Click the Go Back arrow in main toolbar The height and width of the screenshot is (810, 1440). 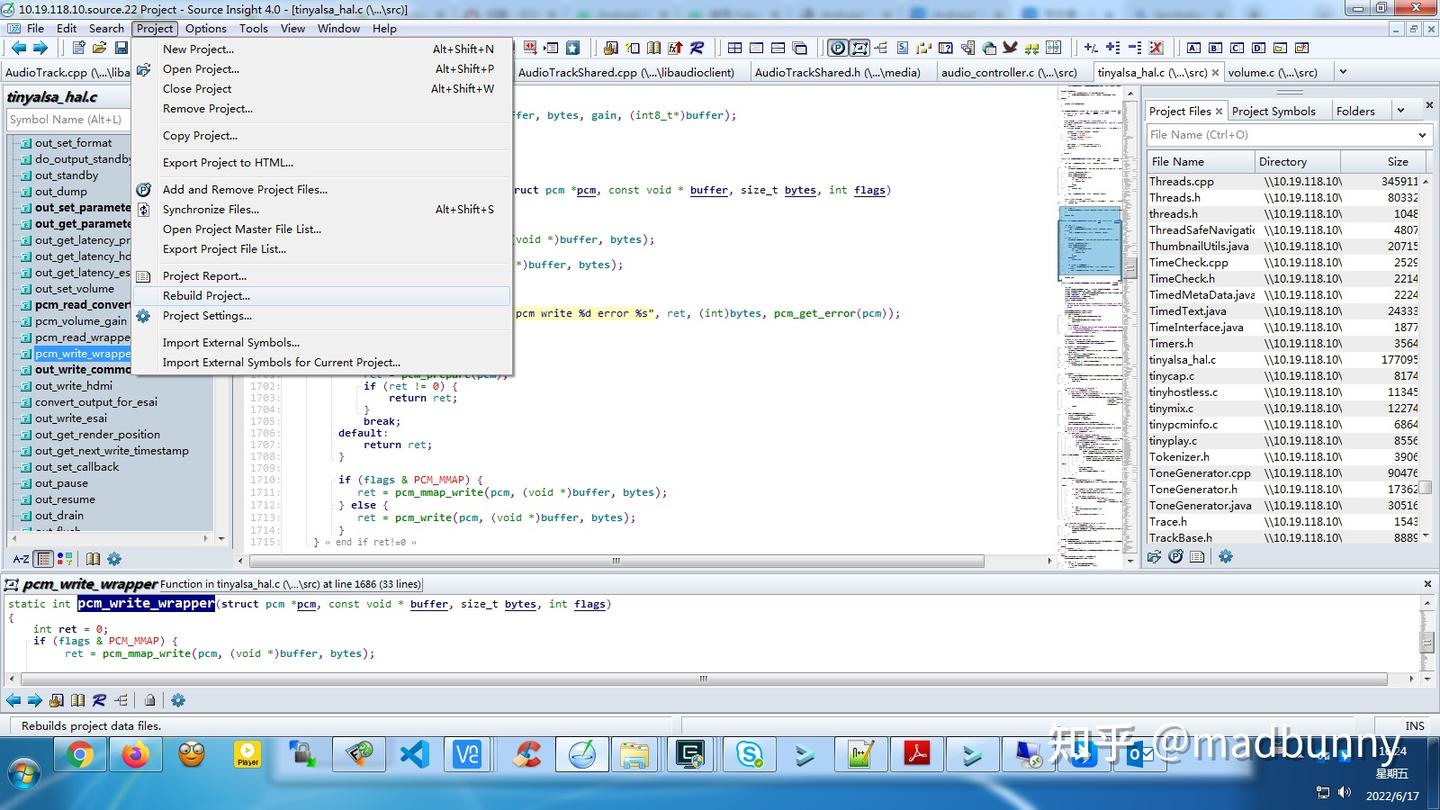click(18, 48)
